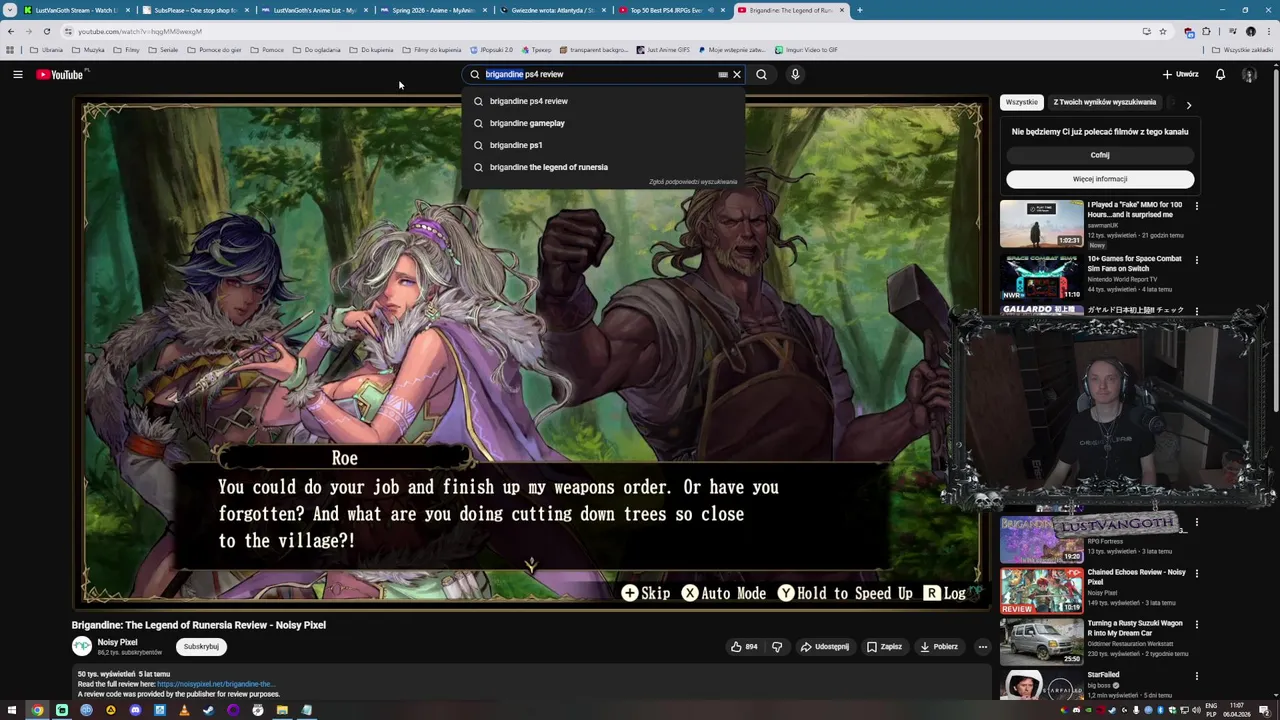Open the Noisy Pixel channel name link
The image size is (1280, 720).
click(x=117, y=642)
